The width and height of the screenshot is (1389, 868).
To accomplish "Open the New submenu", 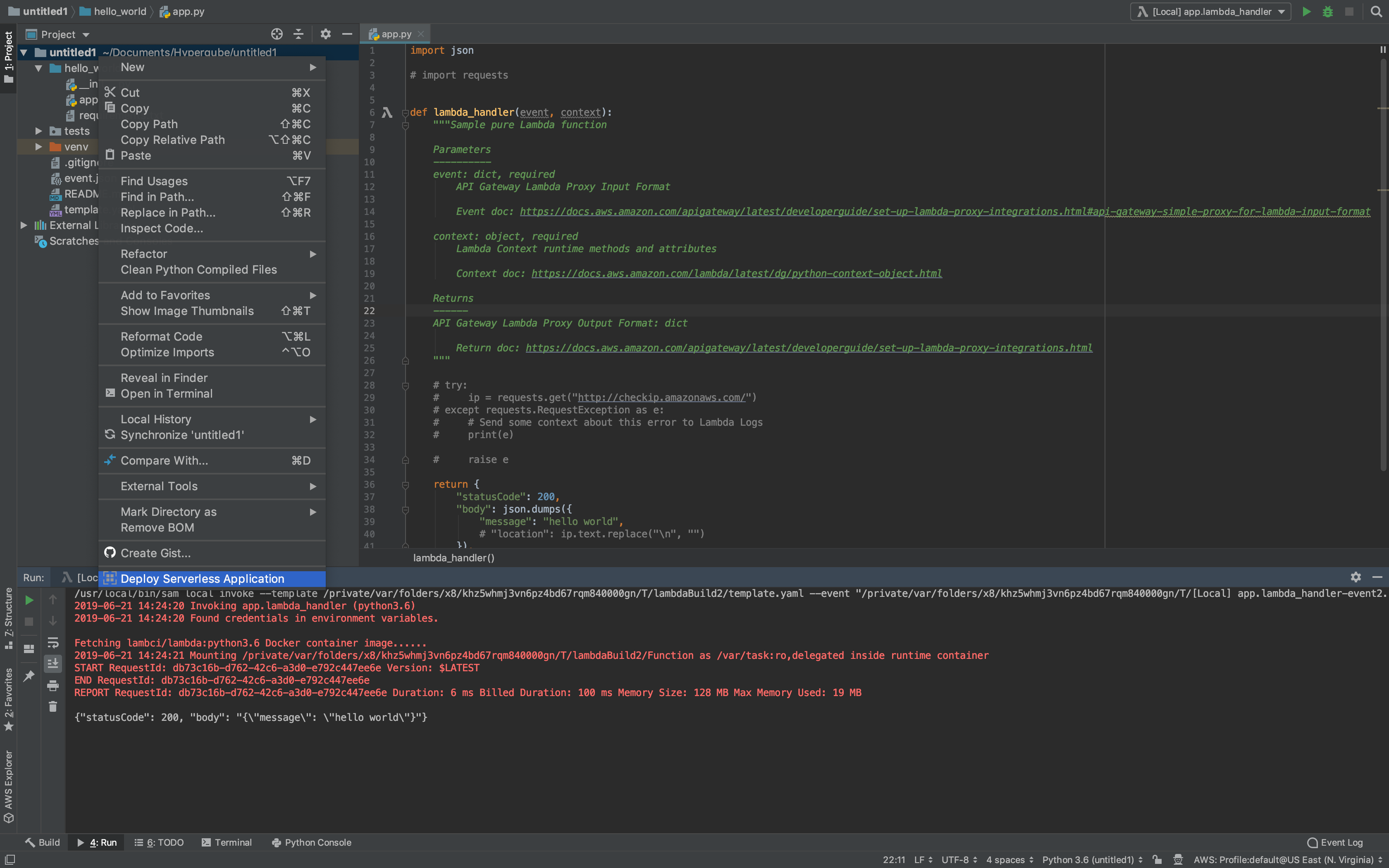I will click(x=212, y=67).
